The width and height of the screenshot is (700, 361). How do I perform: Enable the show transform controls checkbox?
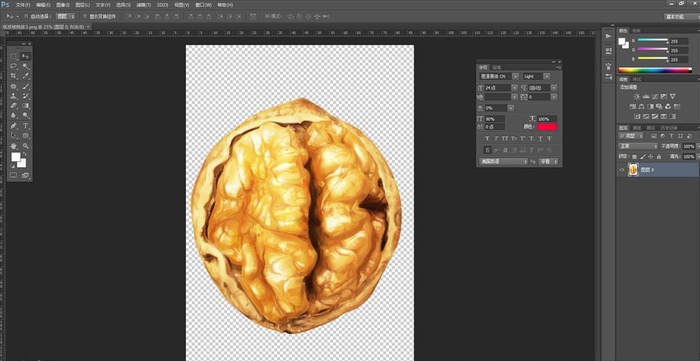85,16
